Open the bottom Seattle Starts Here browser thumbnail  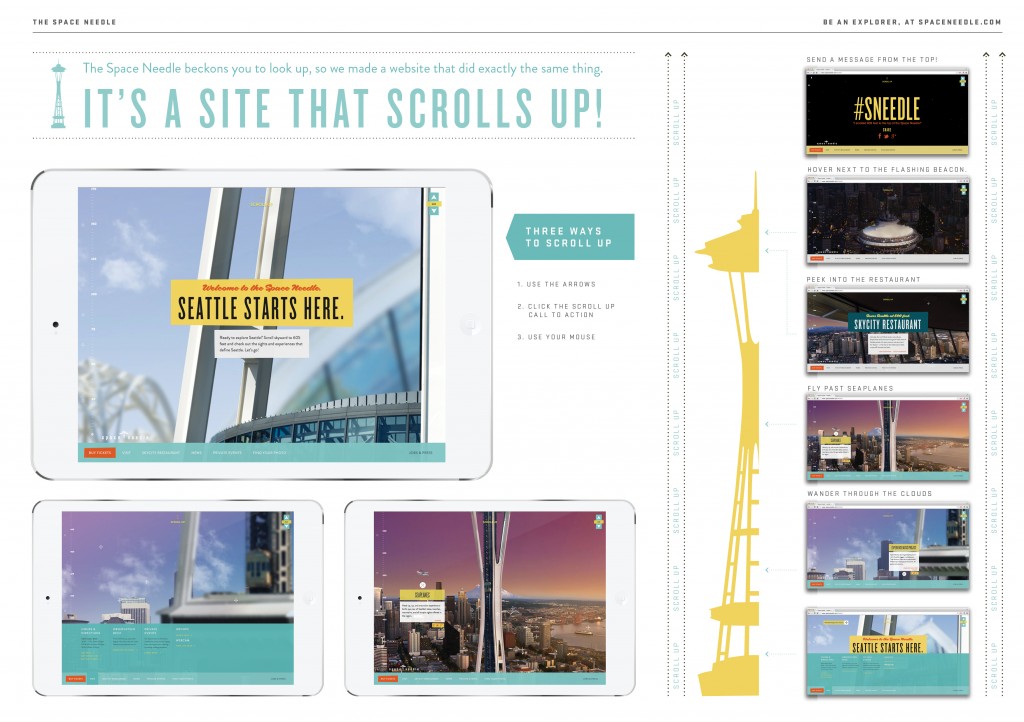(x=887, y=653)
